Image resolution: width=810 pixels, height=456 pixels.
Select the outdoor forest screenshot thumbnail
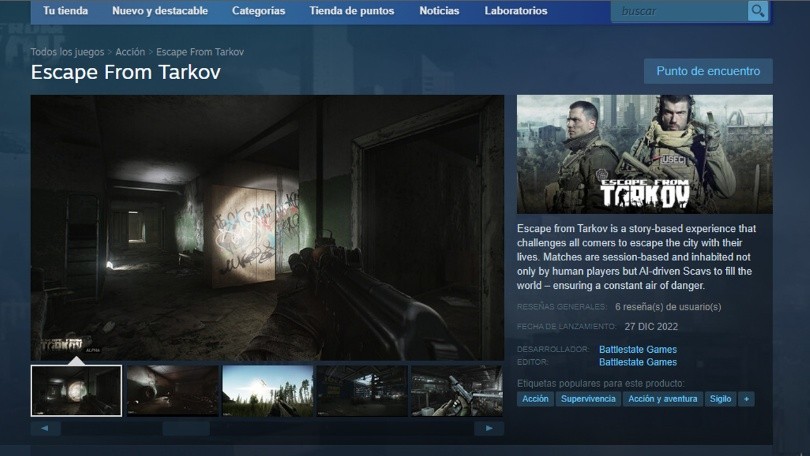pyautogui.click(x=268, y=390)
